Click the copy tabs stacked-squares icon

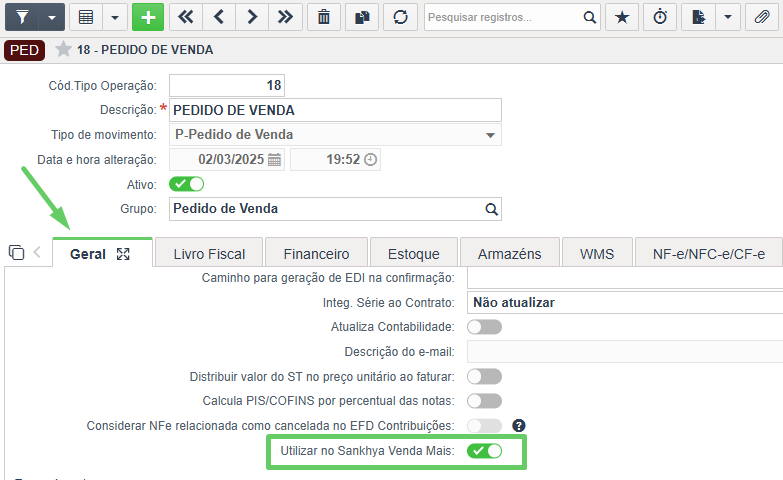click(16, 253)
